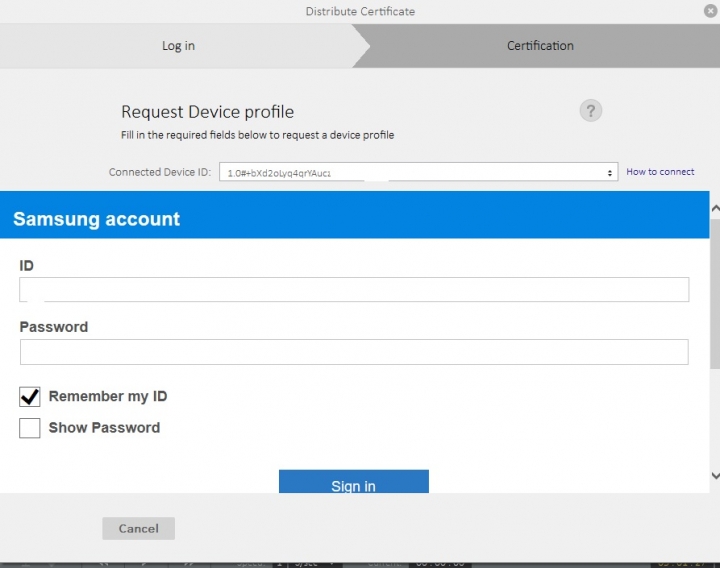Viewport: 720px width, 568px height.
Task: Click the Remember my ID label text
Action: tap(108, 397)
